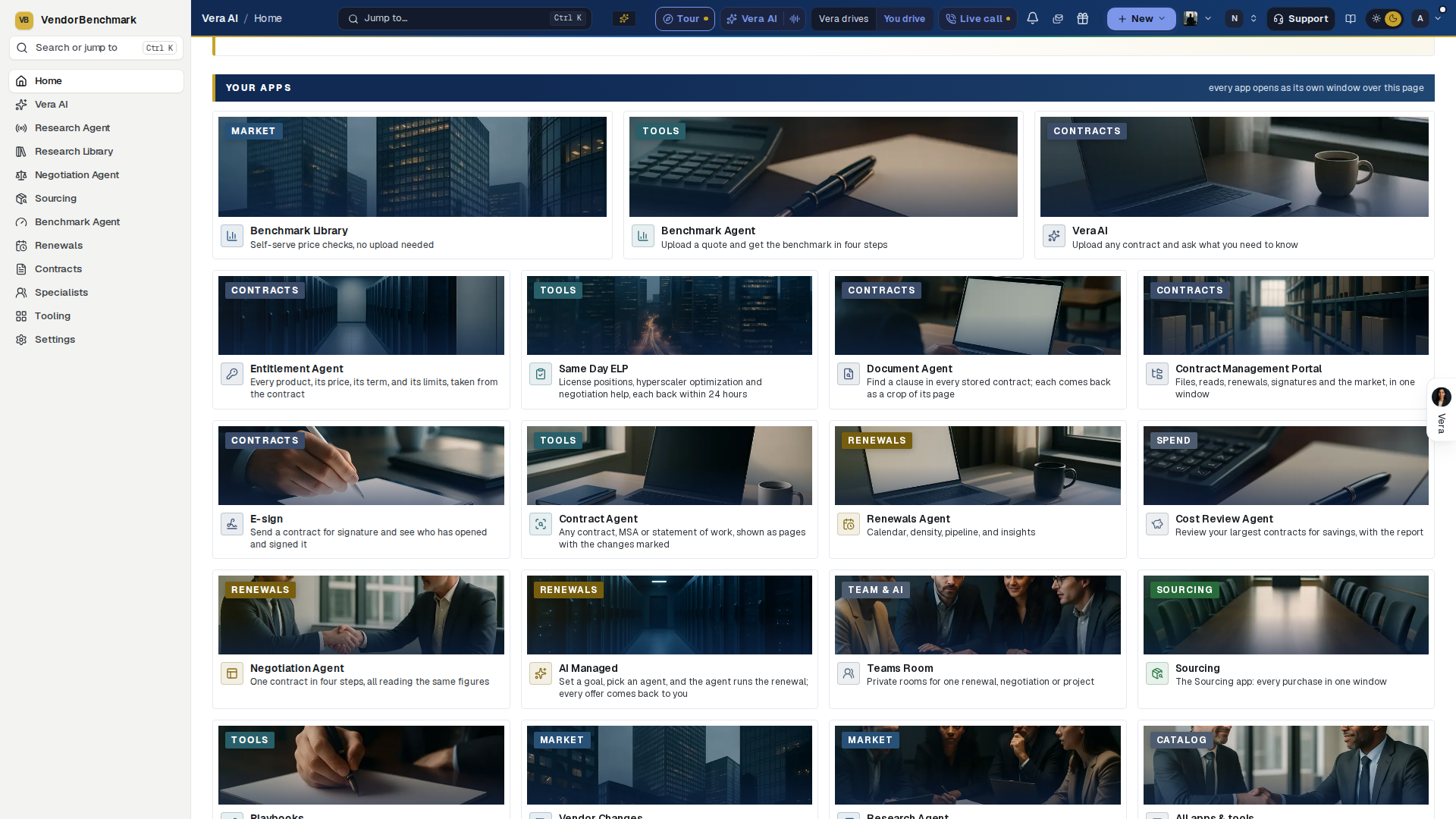This screenshot has width=1456, height=819.
Task: Click the Same Day ELP clipboard icon
Action: (541, 374)
